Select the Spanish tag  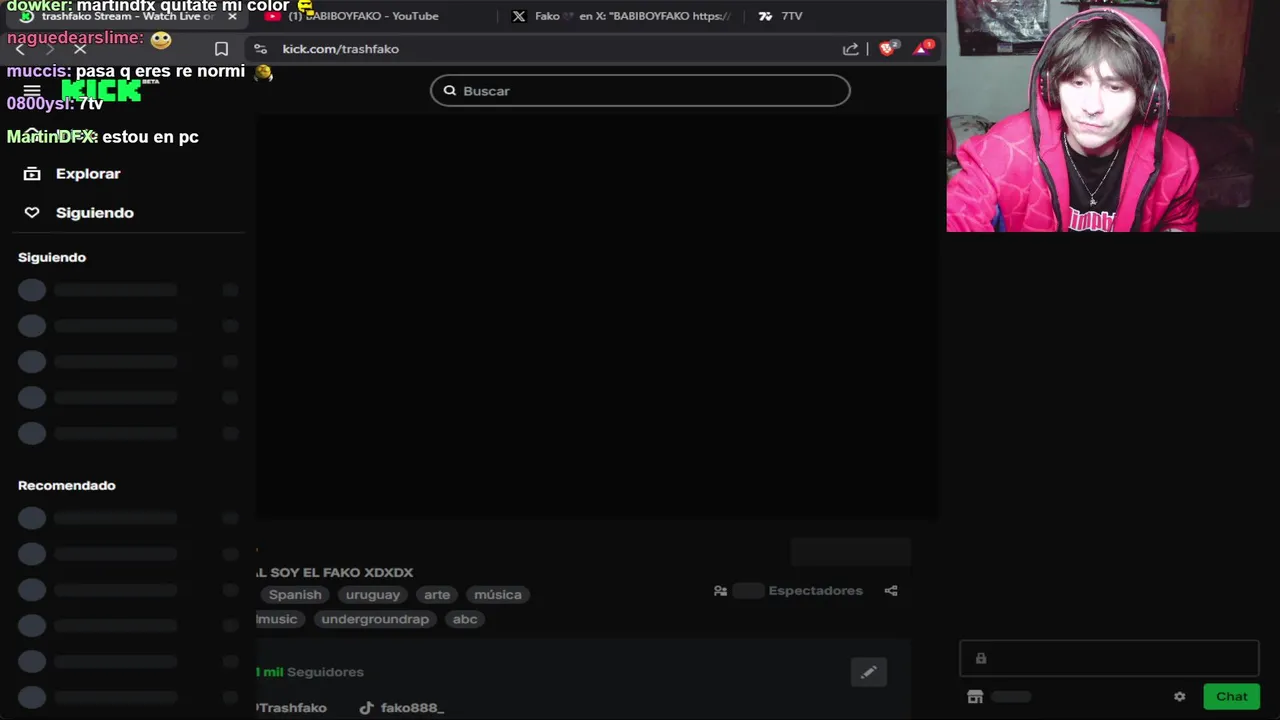295,595
